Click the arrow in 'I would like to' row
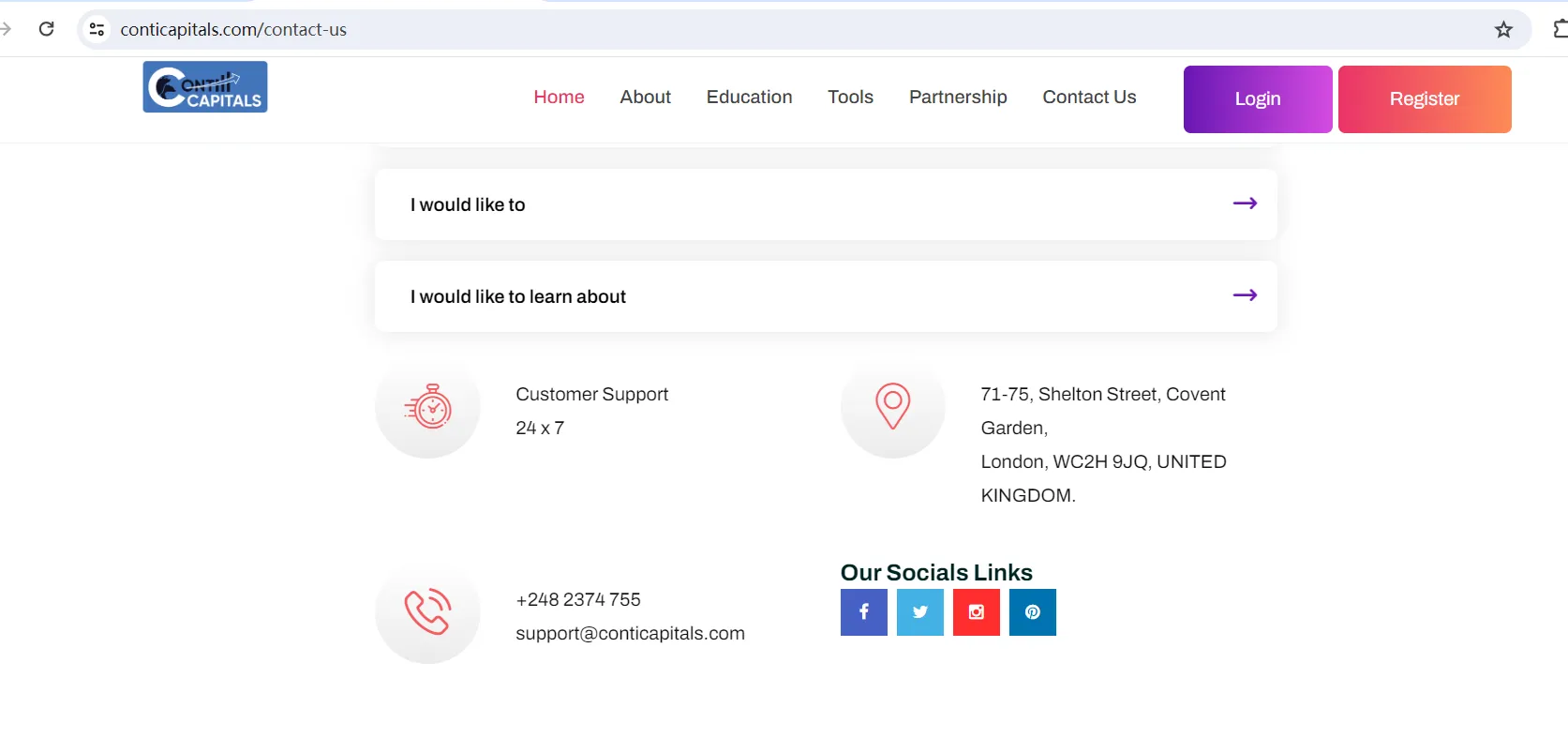Viewport: 1568px width, 738px height. [x=1245, y=203]
